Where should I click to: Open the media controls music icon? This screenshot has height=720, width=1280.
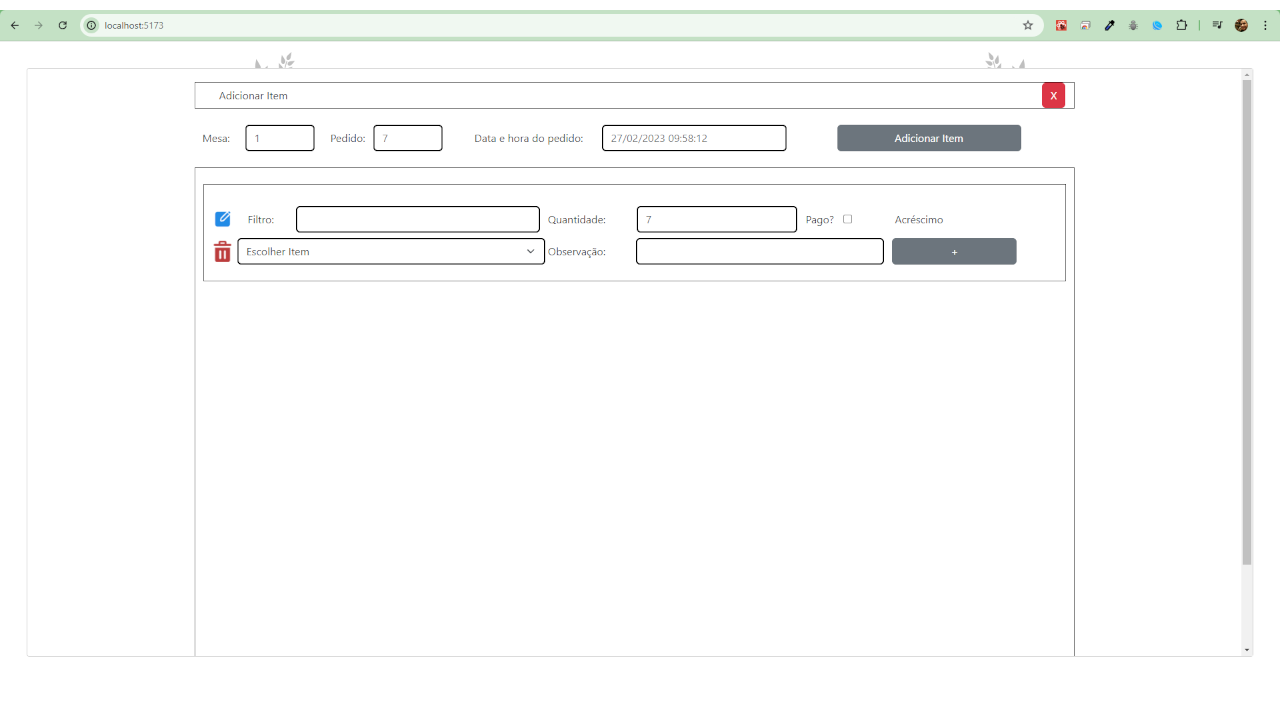coord(1217,25)
